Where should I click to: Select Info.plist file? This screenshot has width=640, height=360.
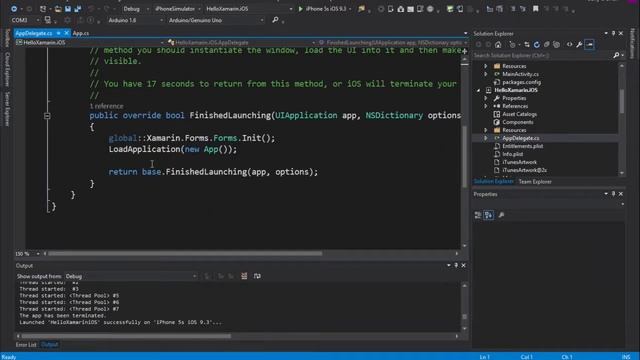[513, 154]
